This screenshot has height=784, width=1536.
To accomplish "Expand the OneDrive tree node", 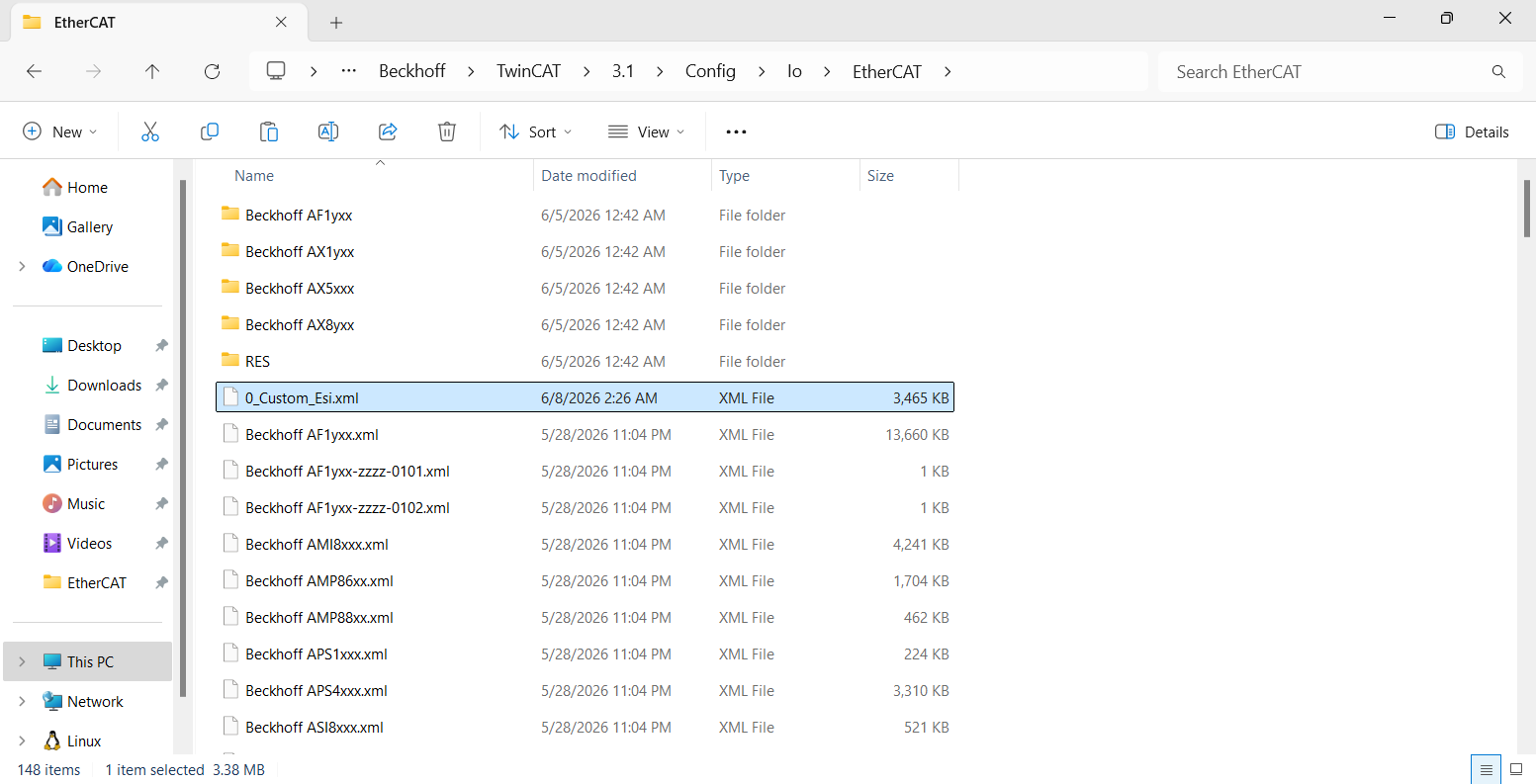I will pyautogui.click(x=23, y=267).
